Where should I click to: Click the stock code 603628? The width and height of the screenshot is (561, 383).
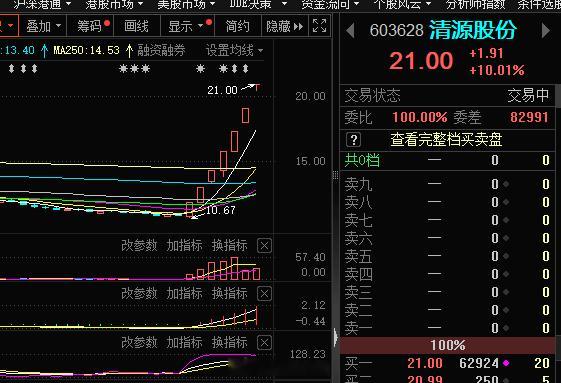(x=396, y=30)
